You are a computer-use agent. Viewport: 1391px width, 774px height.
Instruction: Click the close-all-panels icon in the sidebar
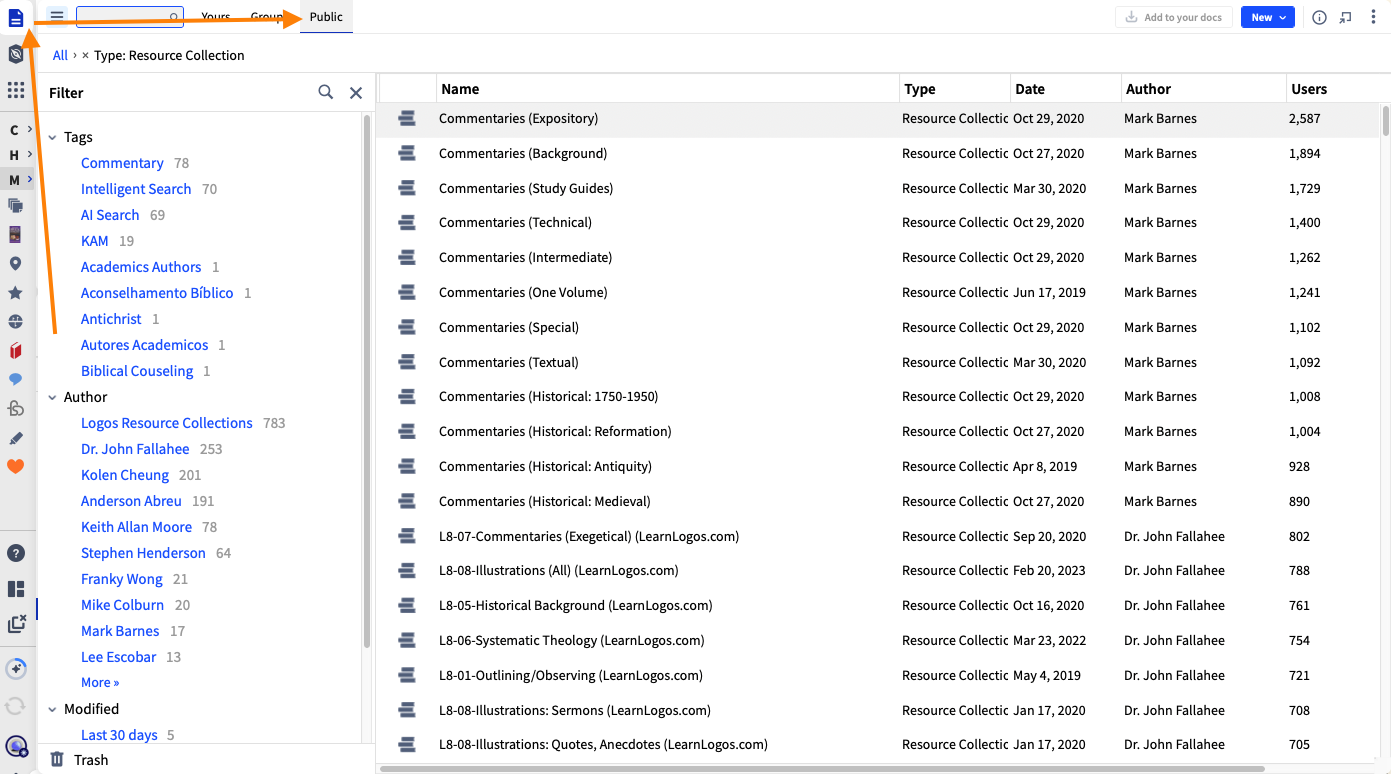pos(15,624)
